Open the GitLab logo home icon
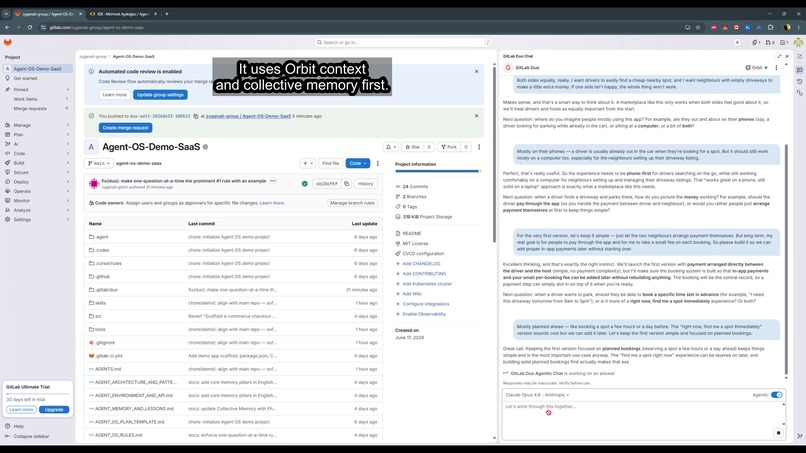The height and width of the screenshot is (453, 806). (x=8, y=42)
